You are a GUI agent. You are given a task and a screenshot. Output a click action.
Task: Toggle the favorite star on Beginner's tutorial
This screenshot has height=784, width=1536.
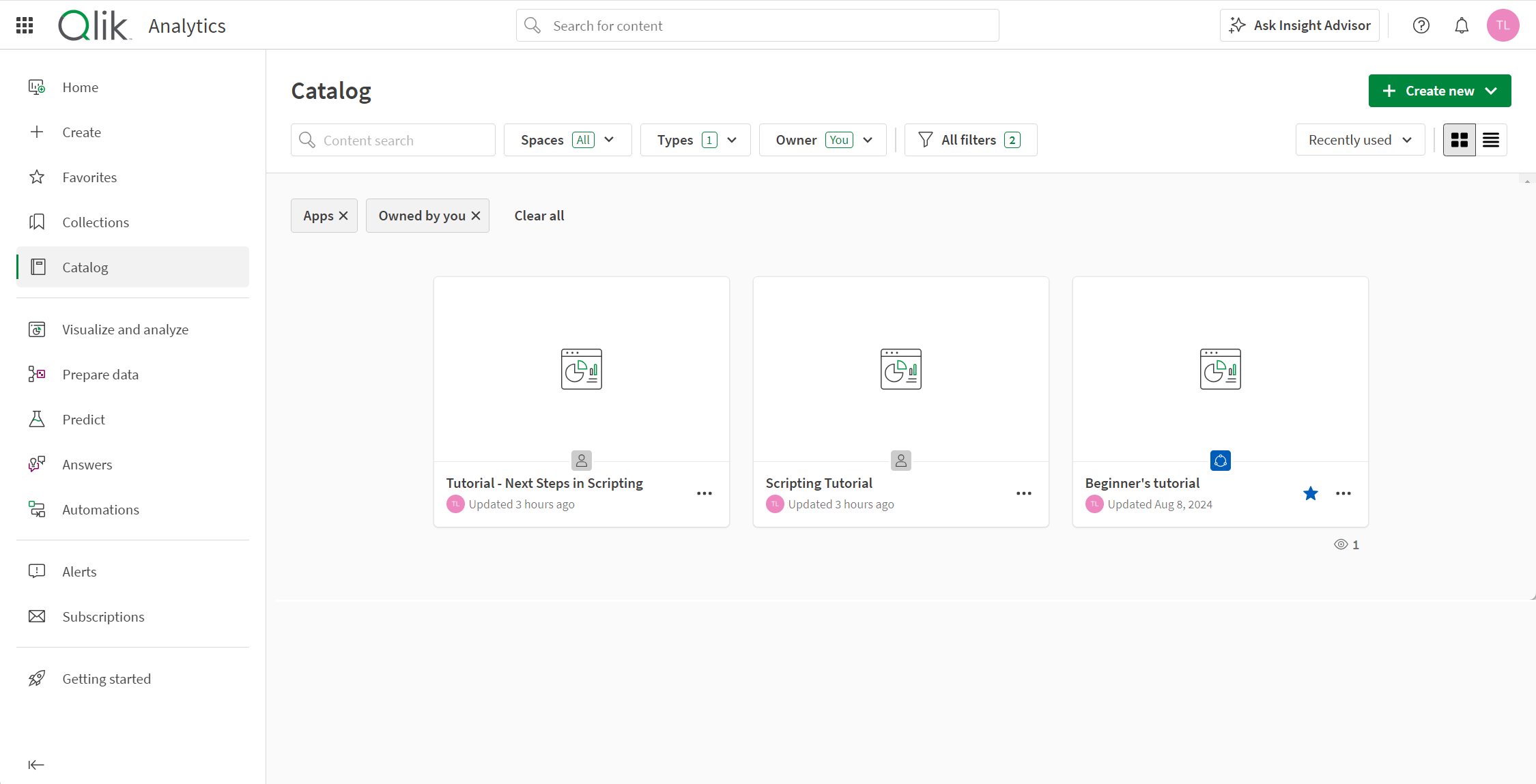[x=1311, y=493]
